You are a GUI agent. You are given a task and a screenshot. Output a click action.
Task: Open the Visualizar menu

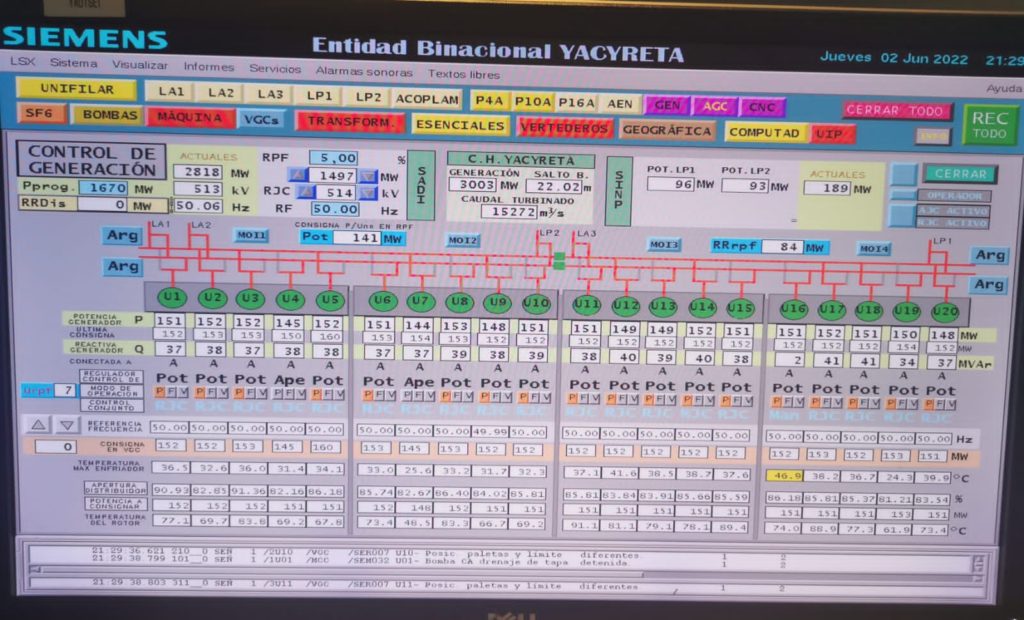(140, 66)
